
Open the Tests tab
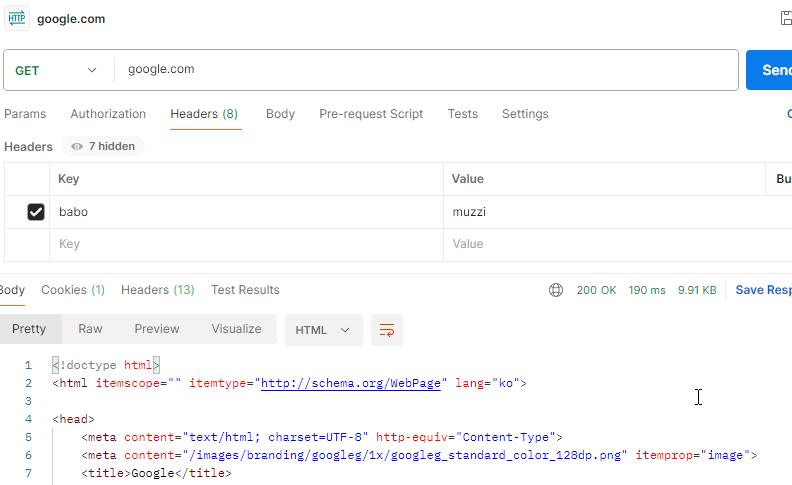pos(463,114)
